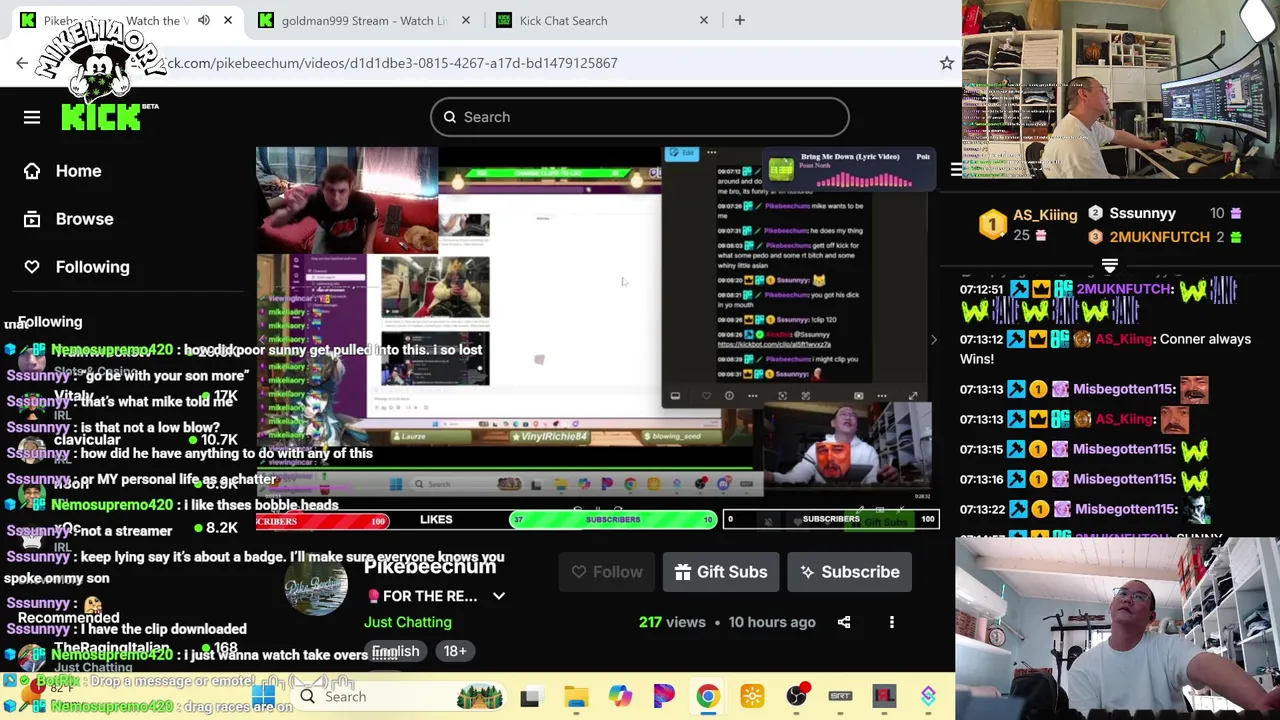Mute the Pikebeechum tab's audio speaker icon
The width and height of the screenshot is (1280, 720).
[x=204, y=20]
